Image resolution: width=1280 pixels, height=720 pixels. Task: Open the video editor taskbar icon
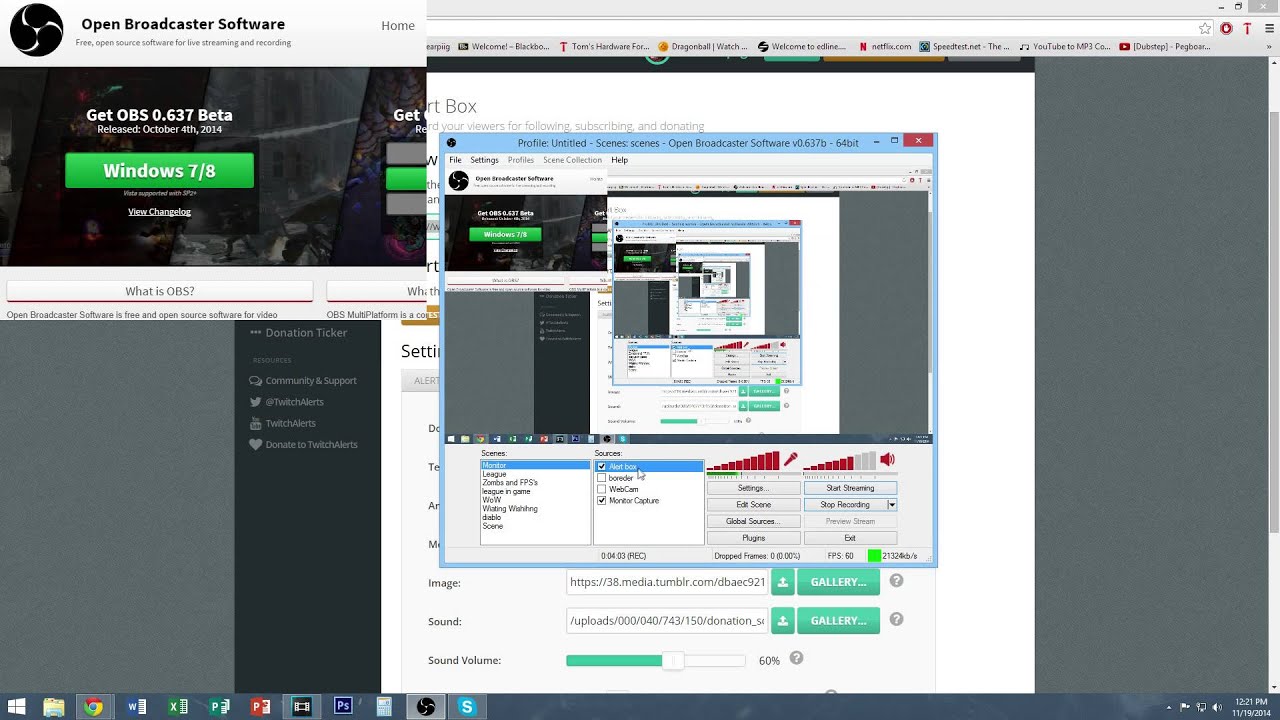coord(301,707)
